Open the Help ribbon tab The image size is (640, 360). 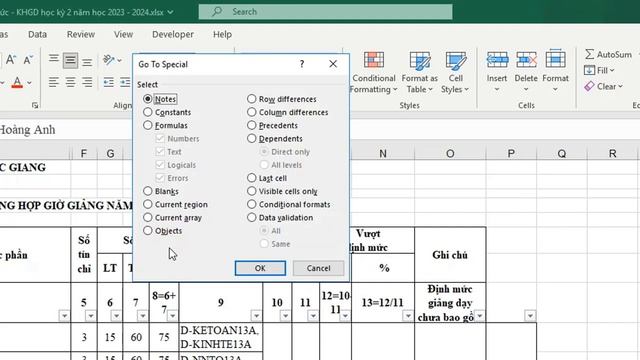click(x=222, y=34)
